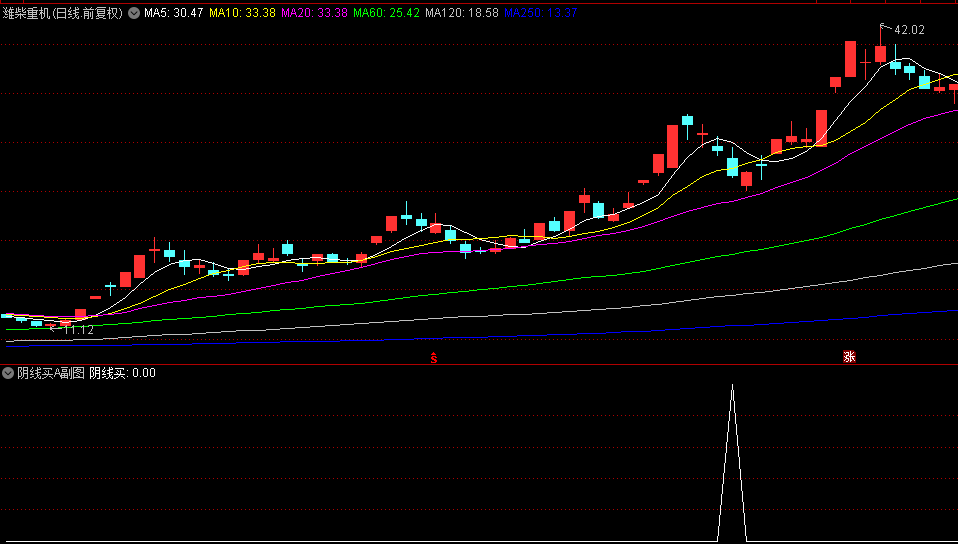Image resolution: width=958 pixels, height=544 pixels.
Task: Pick the green MA60: 25.42 label
Action: 387,14
